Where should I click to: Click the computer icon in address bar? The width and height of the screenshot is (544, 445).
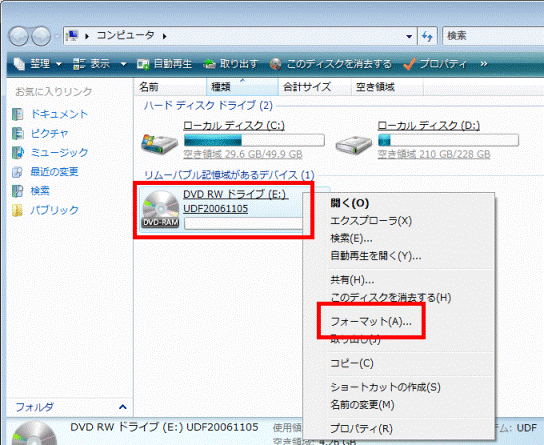(x=72, y=36)
